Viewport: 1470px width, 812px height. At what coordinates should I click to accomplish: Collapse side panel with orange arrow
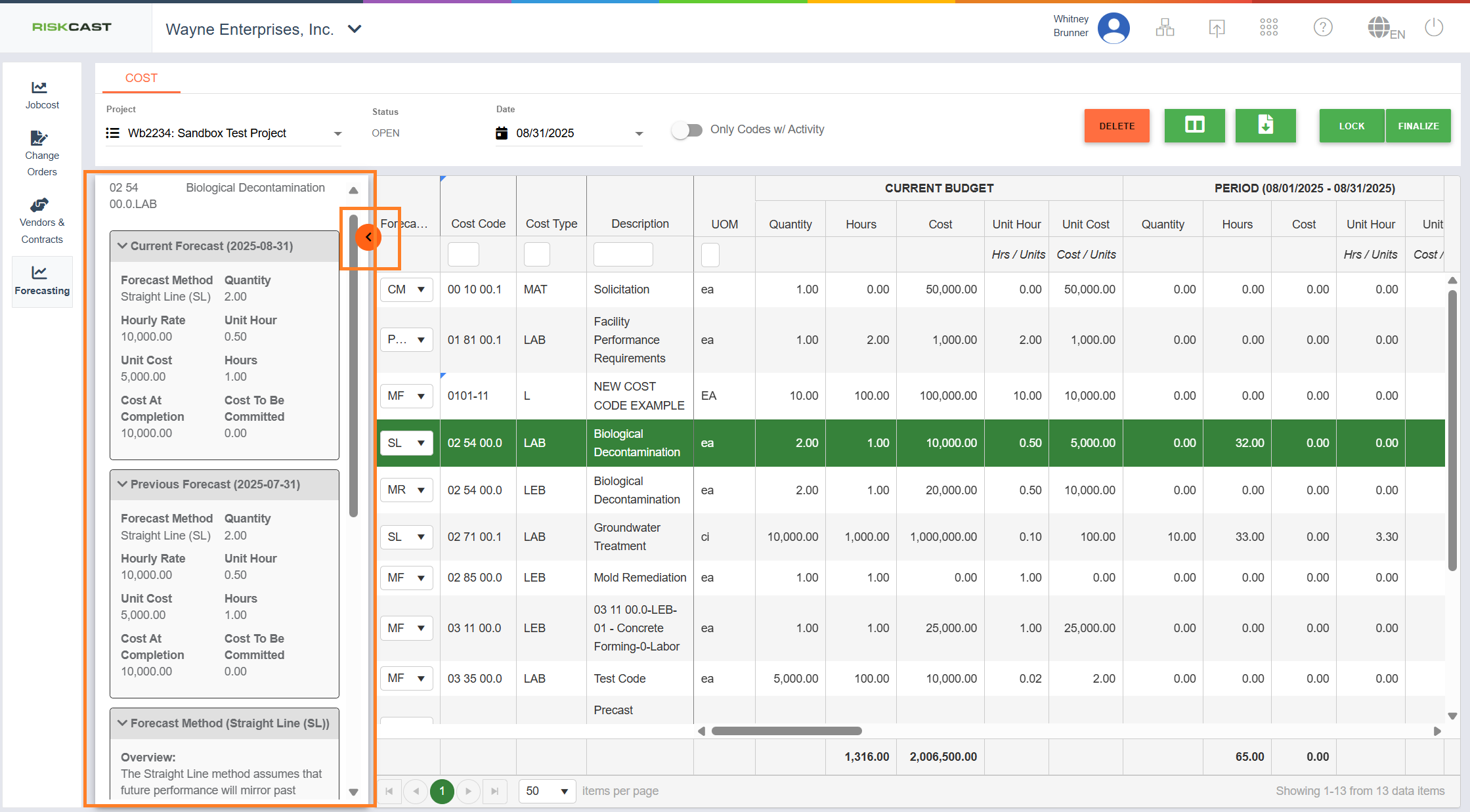(x=368, y=237)
